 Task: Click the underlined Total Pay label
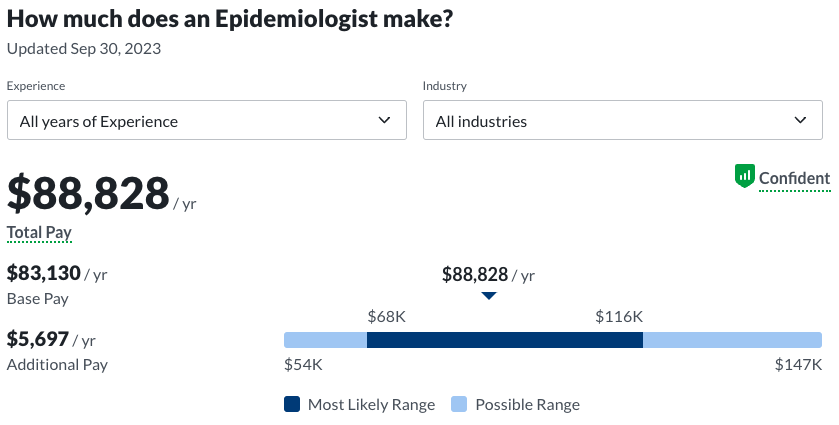pyautogui.click(x=39, y=232)
